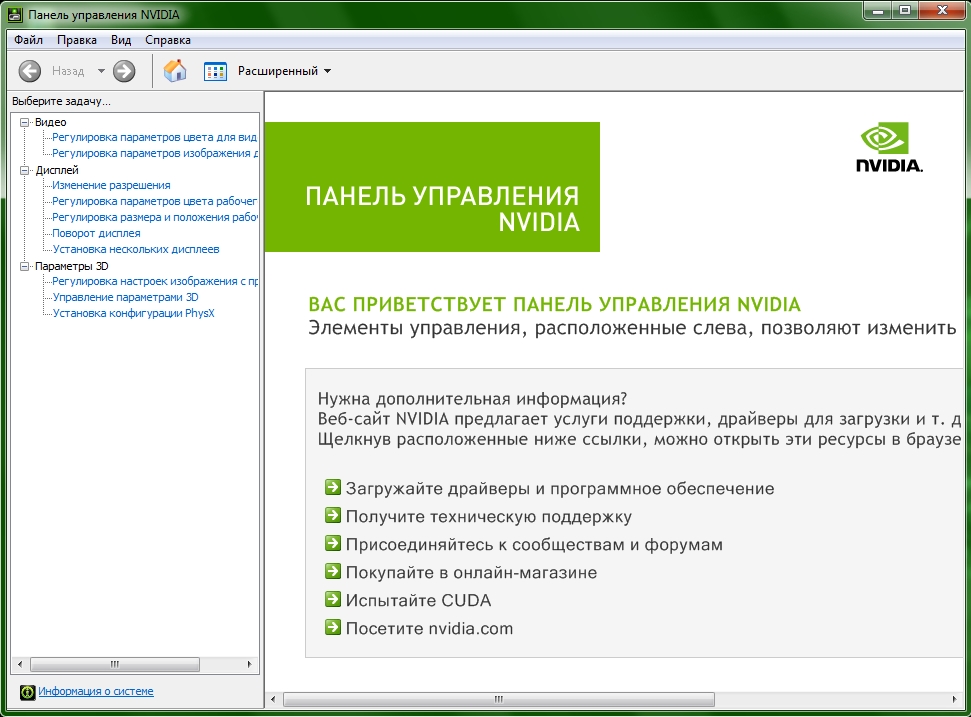This screenshot has width=971, height=717.
Task: Click green arrow beside Испытайте CUDA
Action: [x=333, y=600]
